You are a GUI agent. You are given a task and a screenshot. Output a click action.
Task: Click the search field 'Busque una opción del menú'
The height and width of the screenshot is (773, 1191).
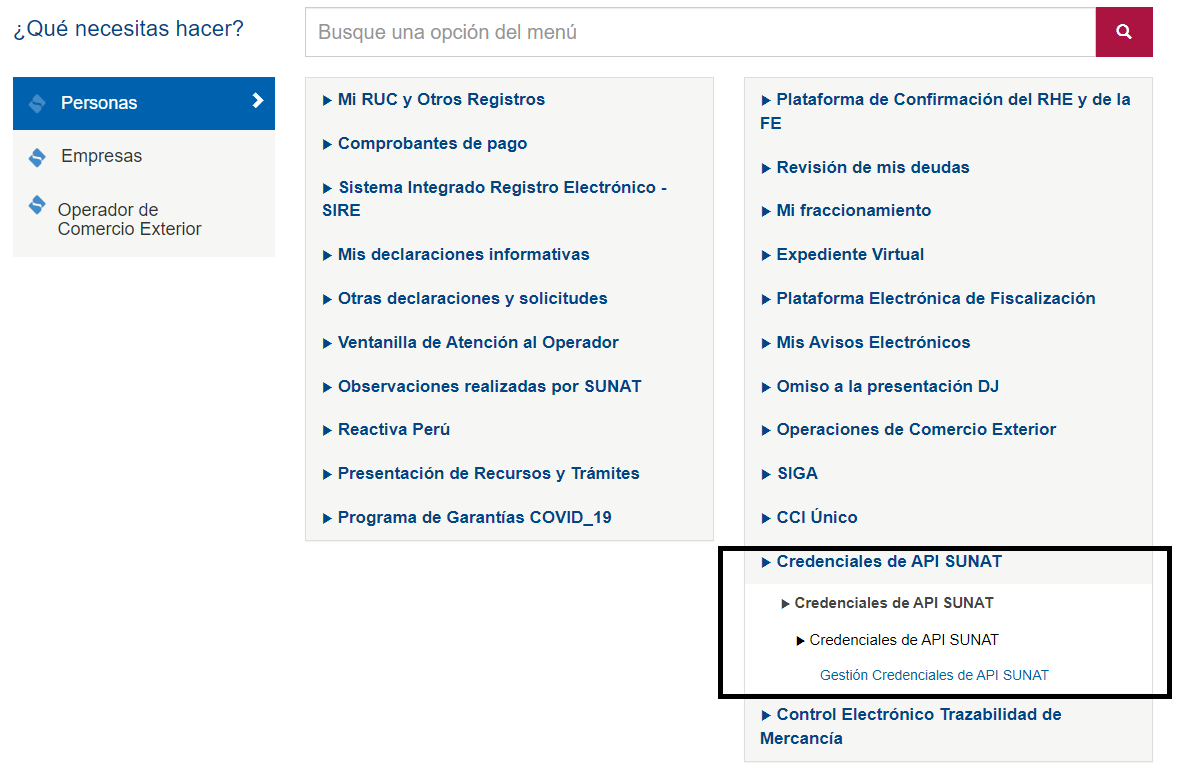700,32
